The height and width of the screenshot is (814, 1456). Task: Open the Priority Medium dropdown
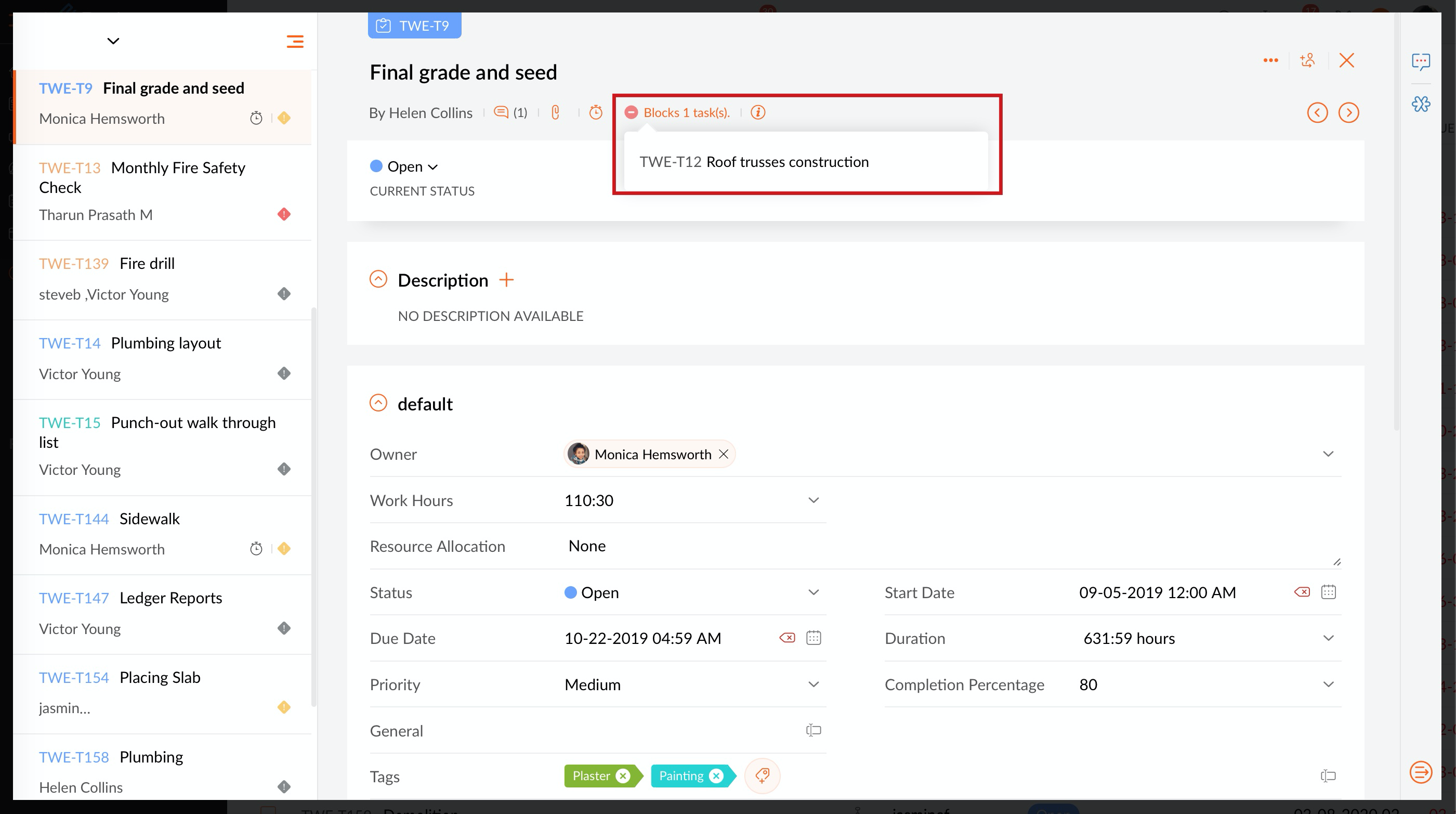point(813,684)
